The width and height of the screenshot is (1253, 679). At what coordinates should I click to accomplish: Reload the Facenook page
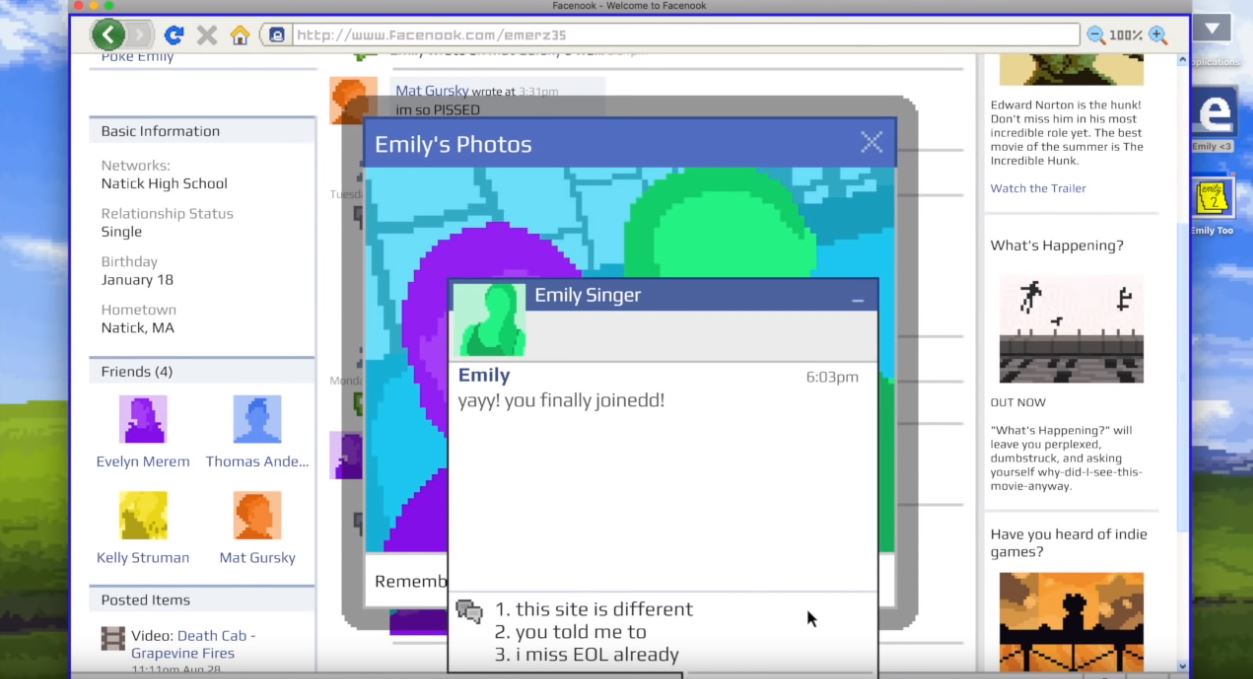(x=174, y=35)
